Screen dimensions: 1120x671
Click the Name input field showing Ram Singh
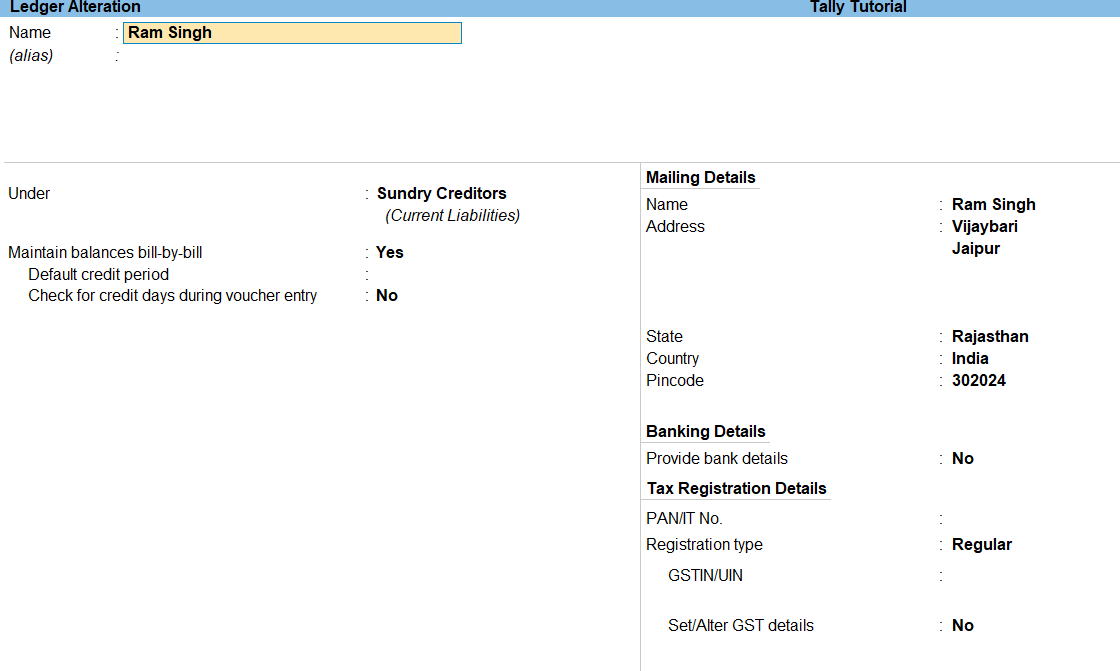pyautogui.click(x=290, y=32)
